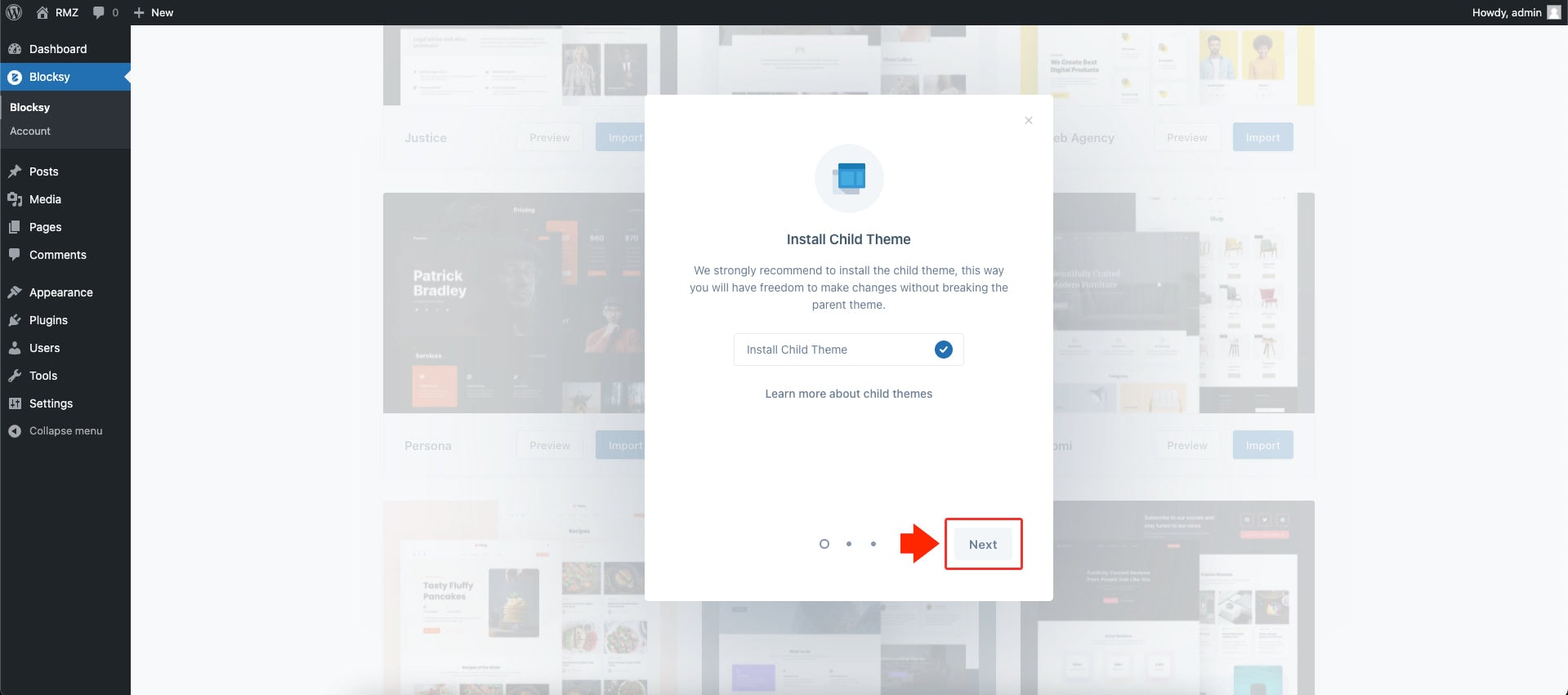Open the Comments menu in sidebar
This screenshot has width=1568, height=695.
[x=65, y=255]
